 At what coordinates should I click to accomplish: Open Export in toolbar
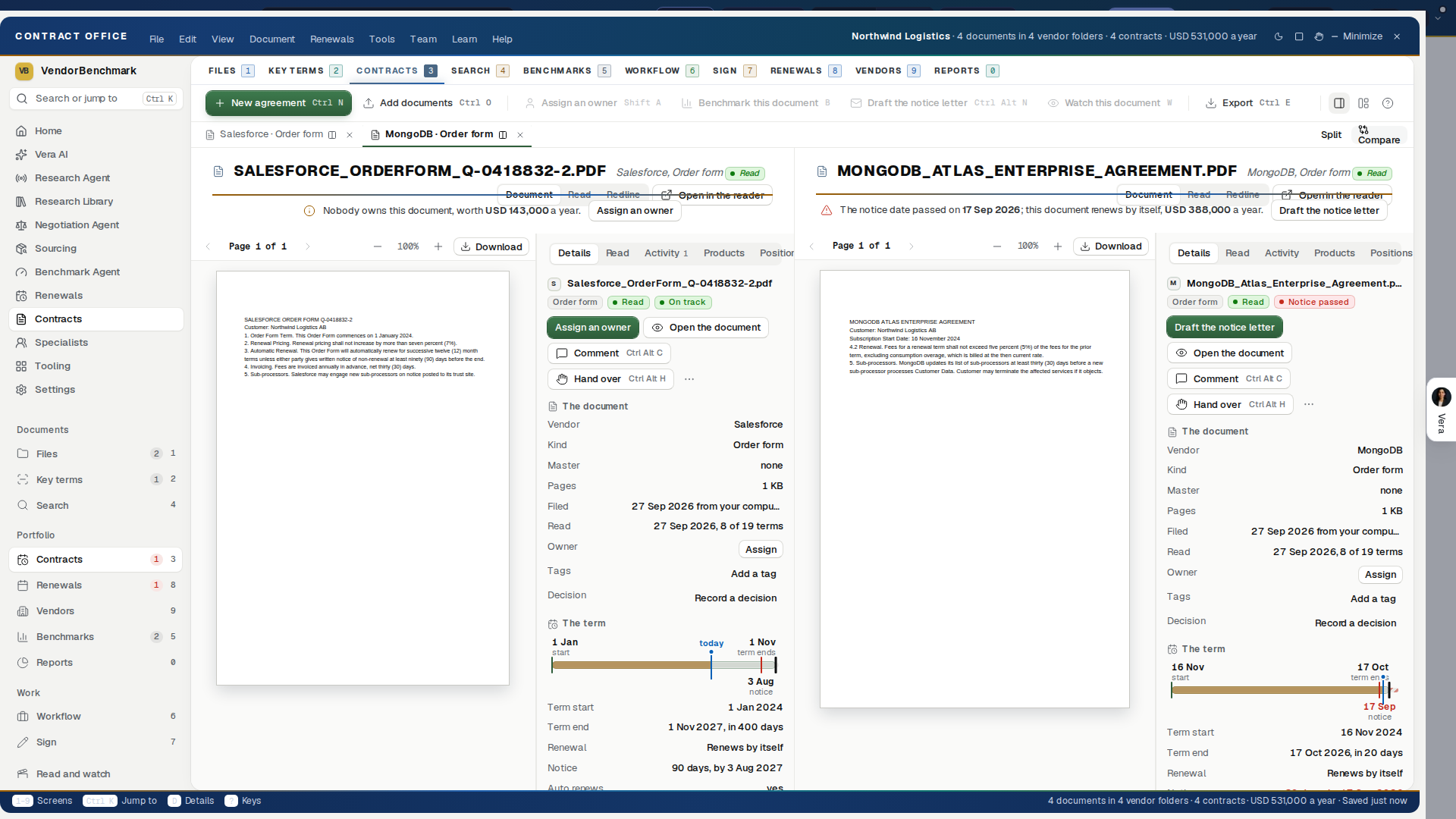coord(1247,103)
